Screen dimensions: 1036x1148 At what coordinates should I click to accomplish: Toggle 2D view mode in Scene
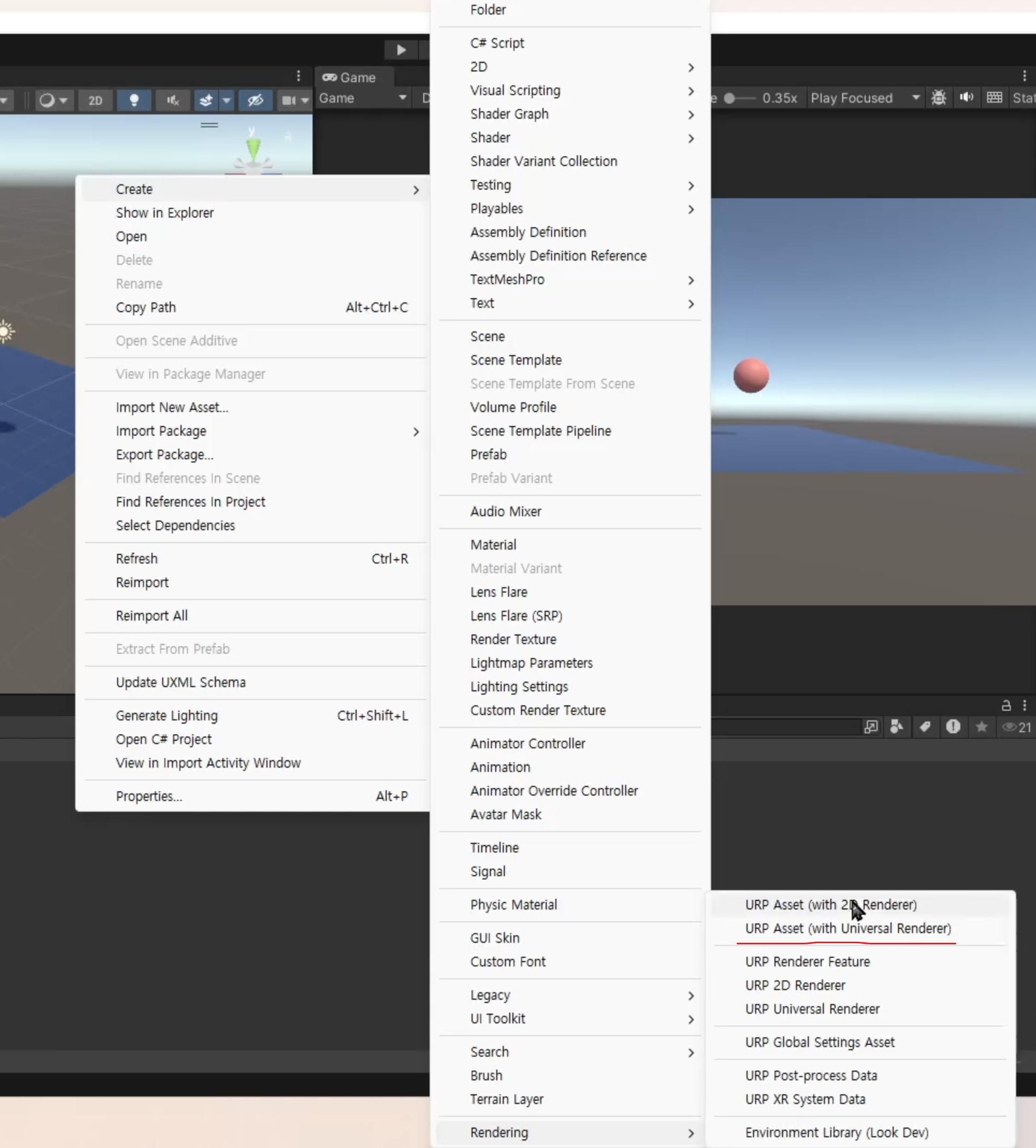95,100
